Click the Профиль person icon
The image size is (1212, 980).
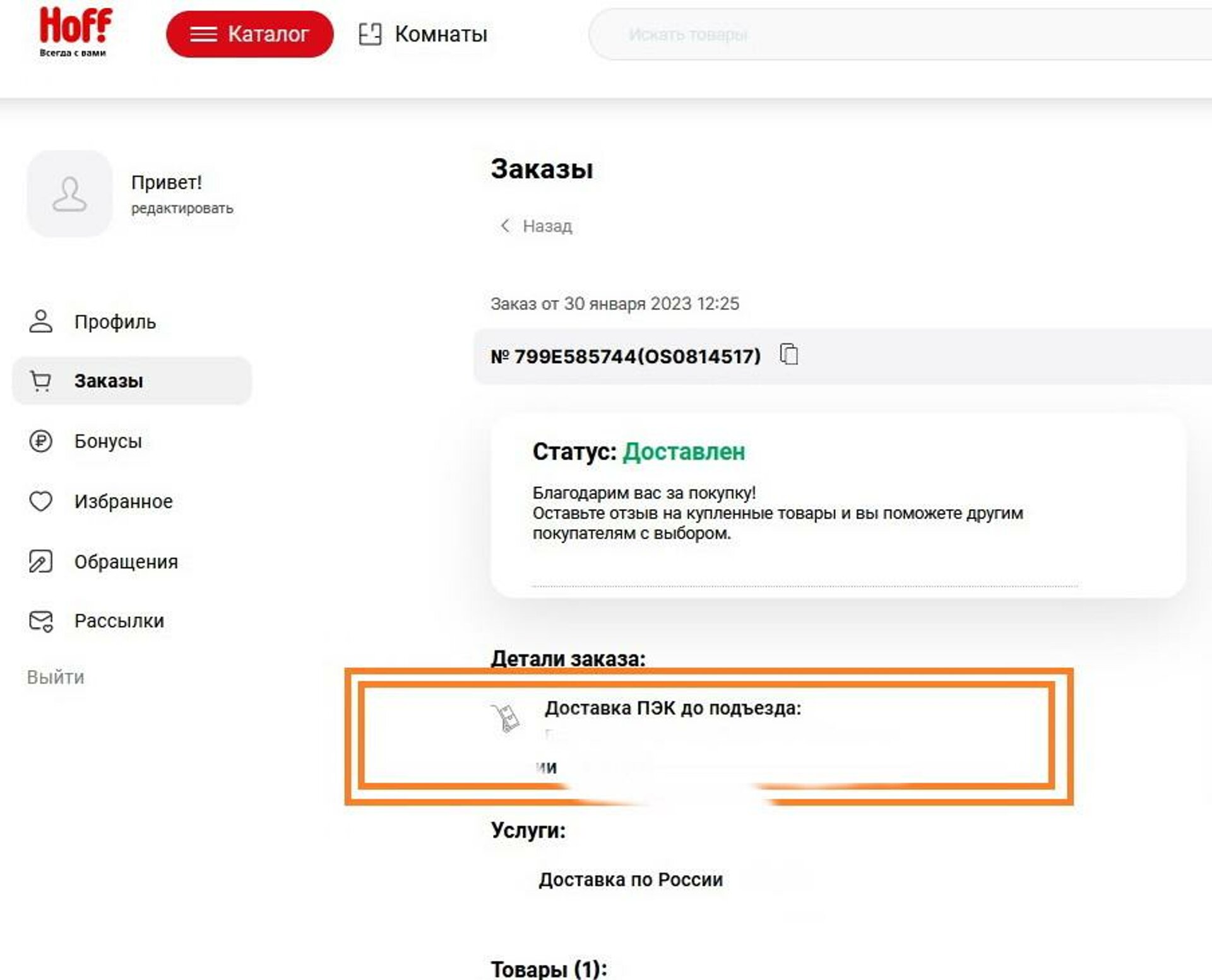[41, 321]
